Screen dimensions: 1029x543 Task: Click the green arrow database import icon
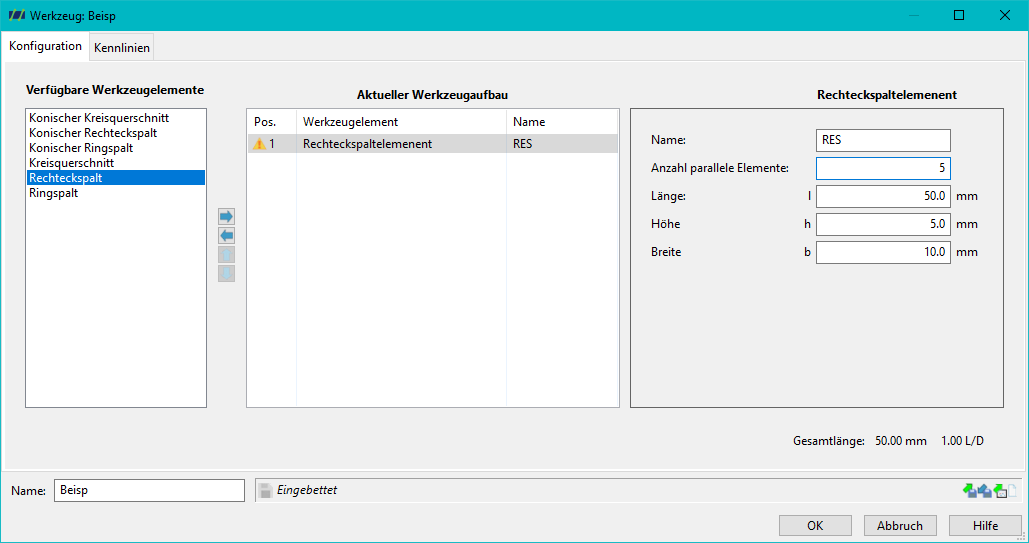click(1000, 490)
